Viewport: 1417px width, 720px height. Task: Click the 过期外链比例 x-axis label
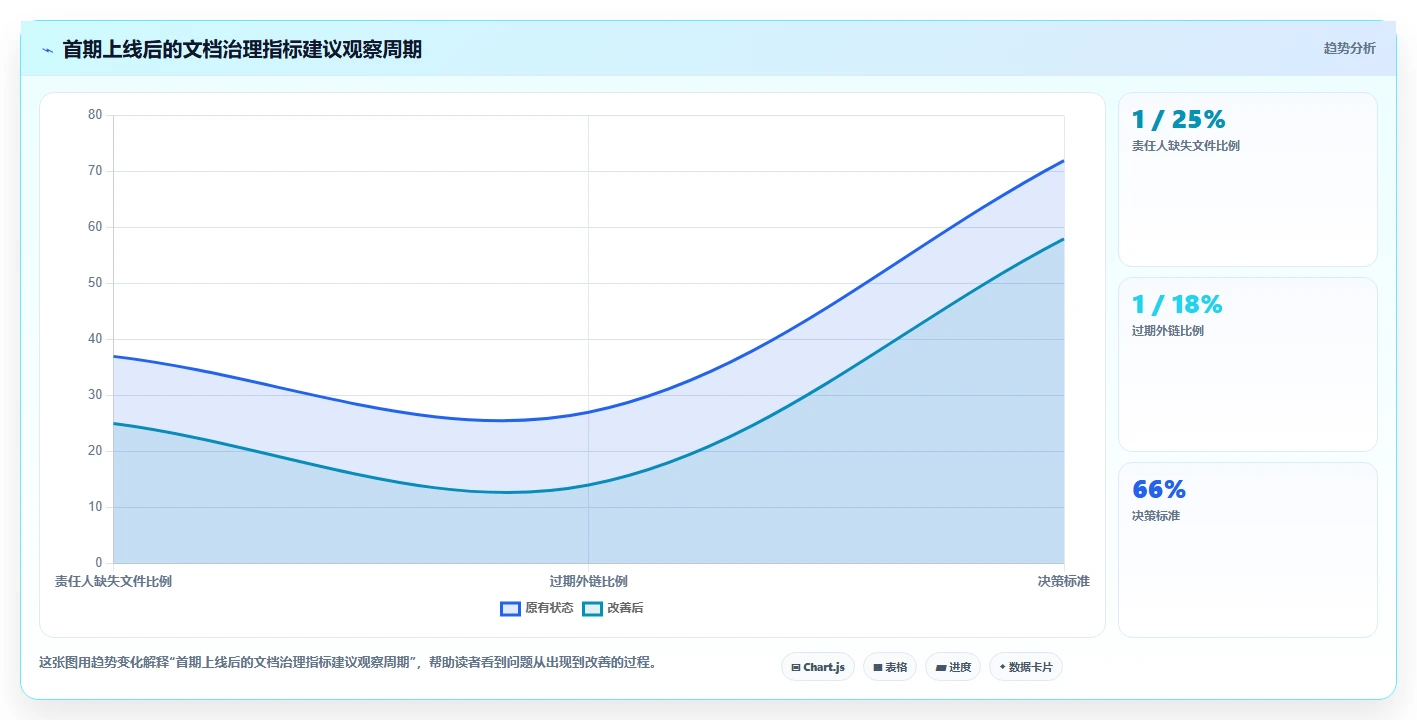coord(588,581)
